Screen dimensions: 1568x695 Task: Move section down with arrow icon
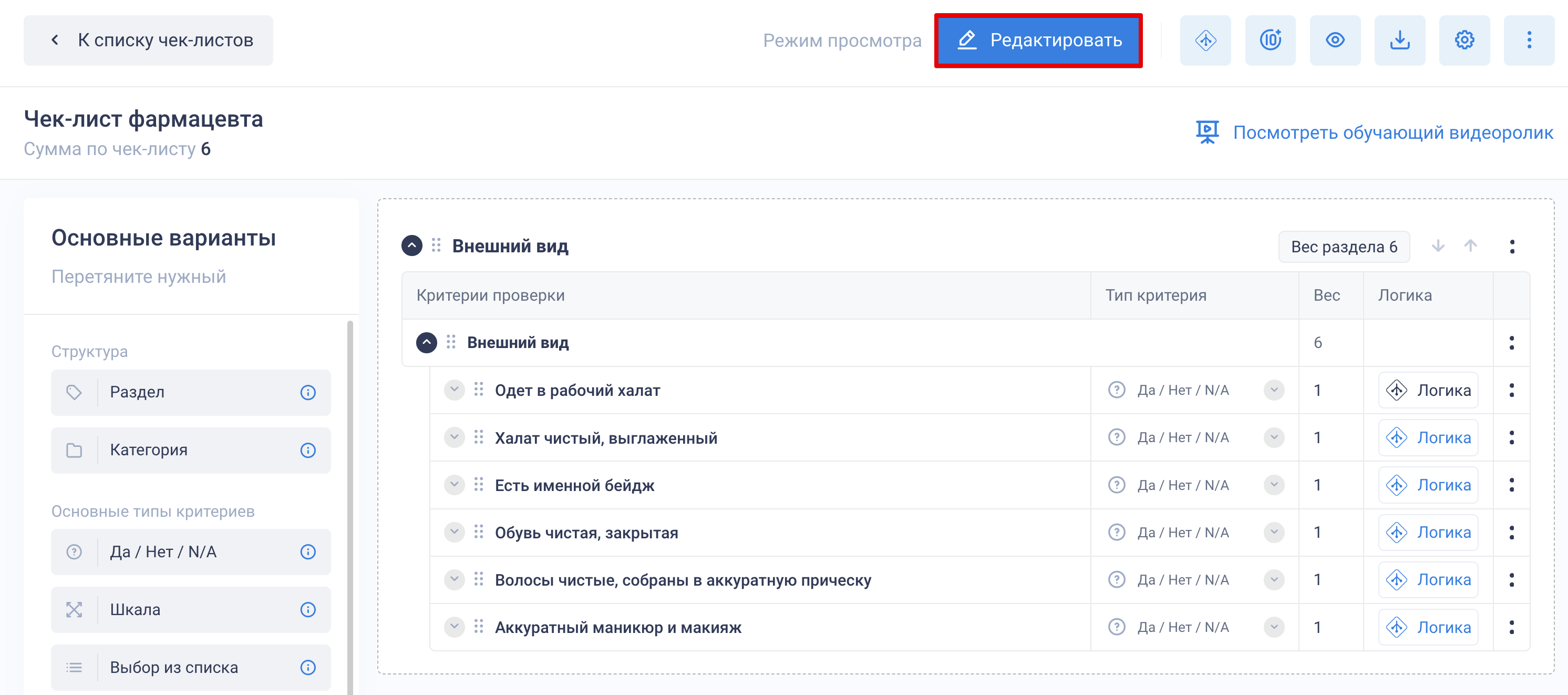click(x=1438, y=246)
